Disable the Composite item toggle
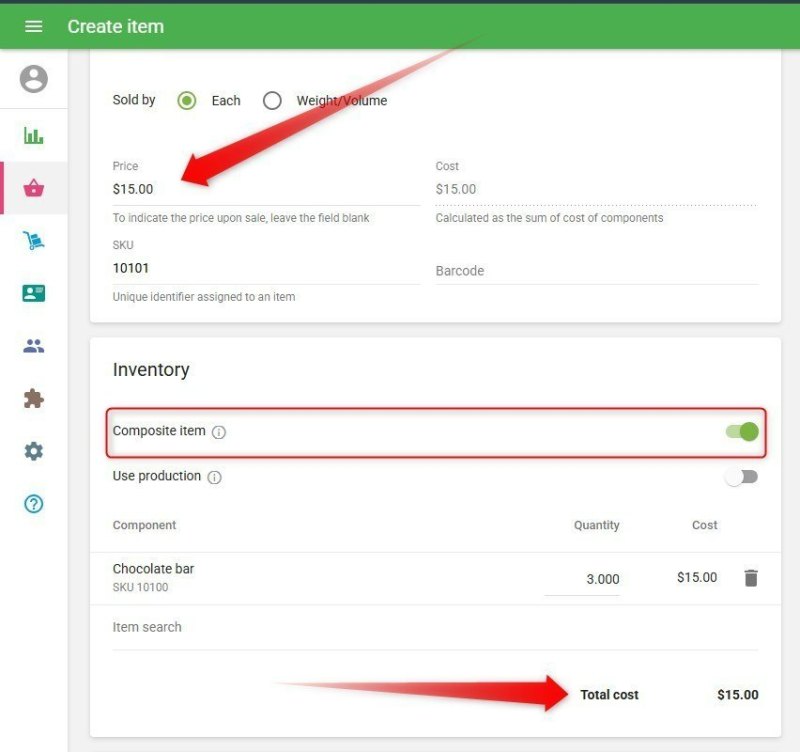Viewport: 800px width, 752px height. pos(742,432)
